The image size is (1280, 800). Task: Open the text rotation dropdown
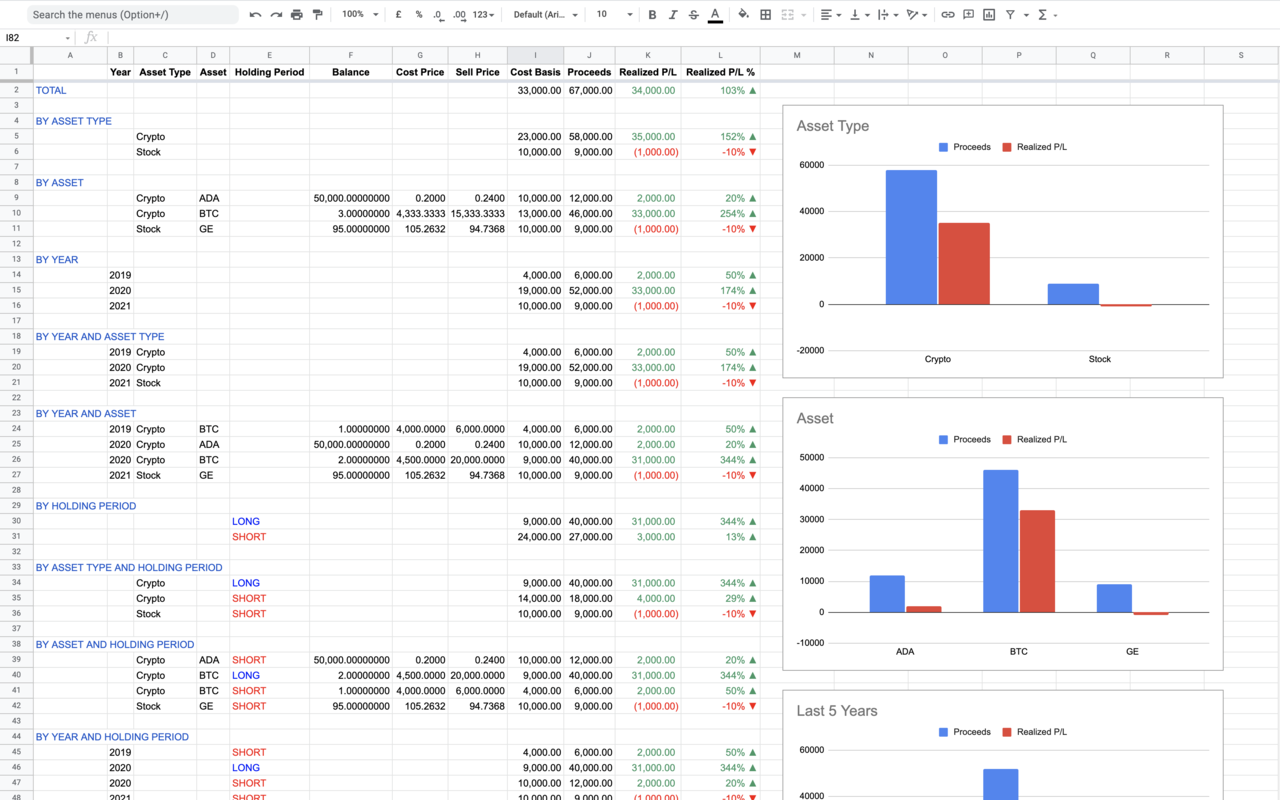click(916, 15)
